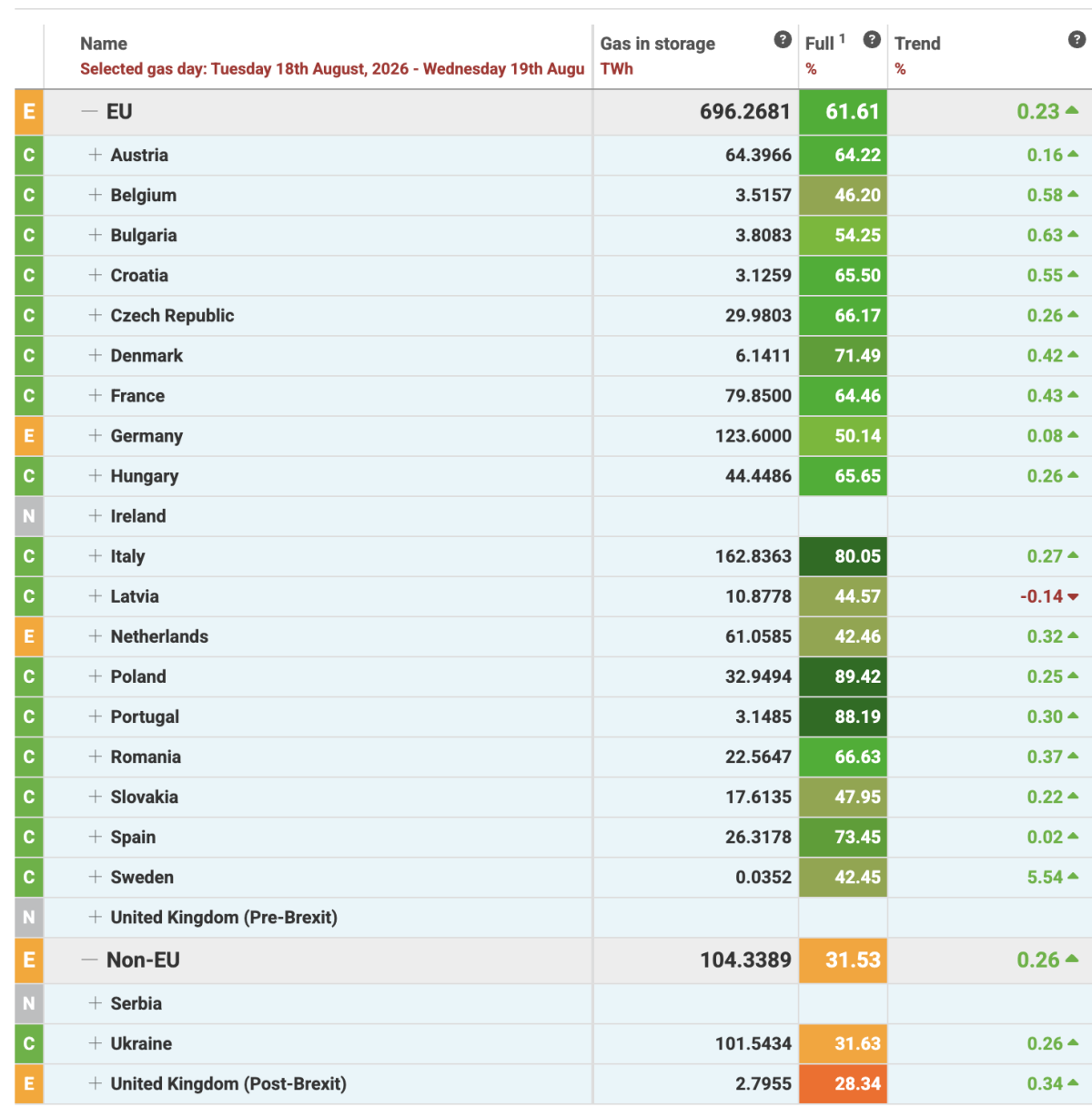
Task: Click green up trend arrow for EU
Action: [1072, 110]
